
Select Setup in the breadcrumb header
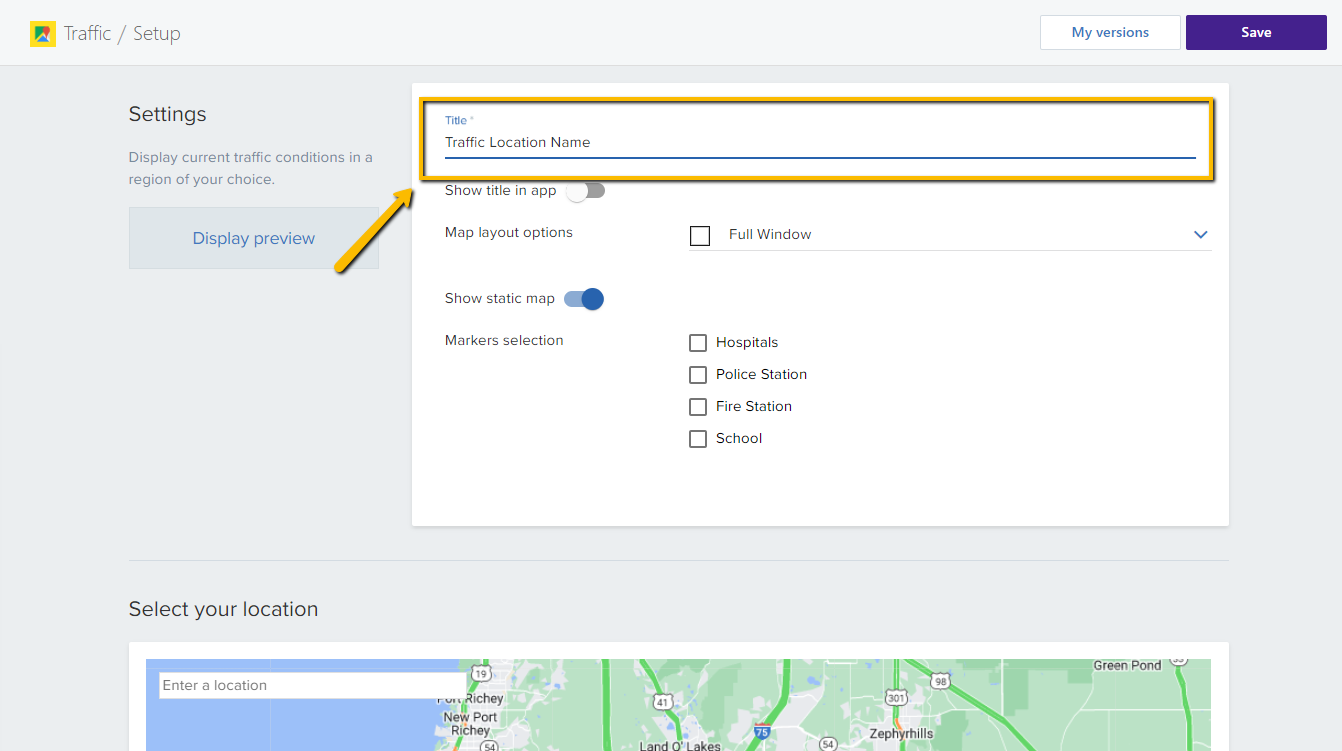coord(157,34)
